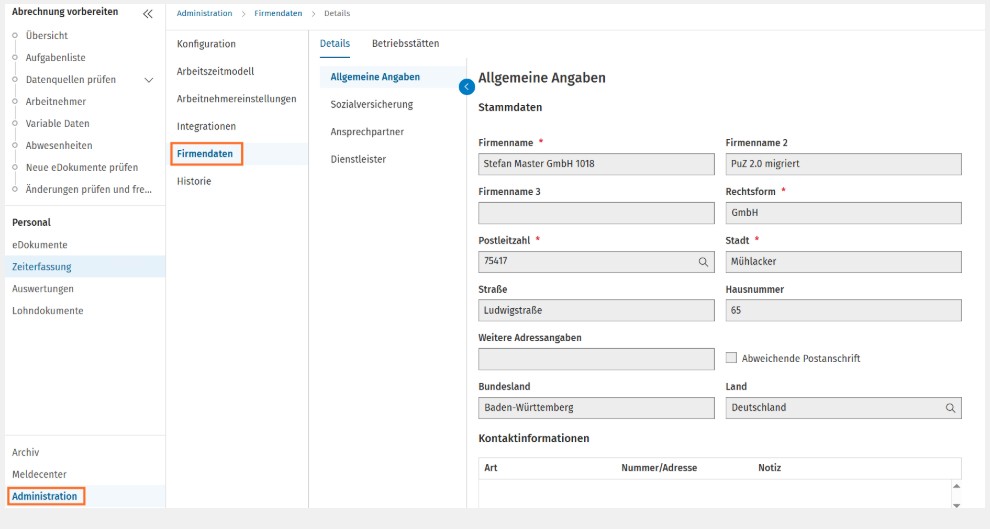Open Neue eDokumente prüfen item
The height and width of the screenshot is (529, 990).
[x=82, y=168]
